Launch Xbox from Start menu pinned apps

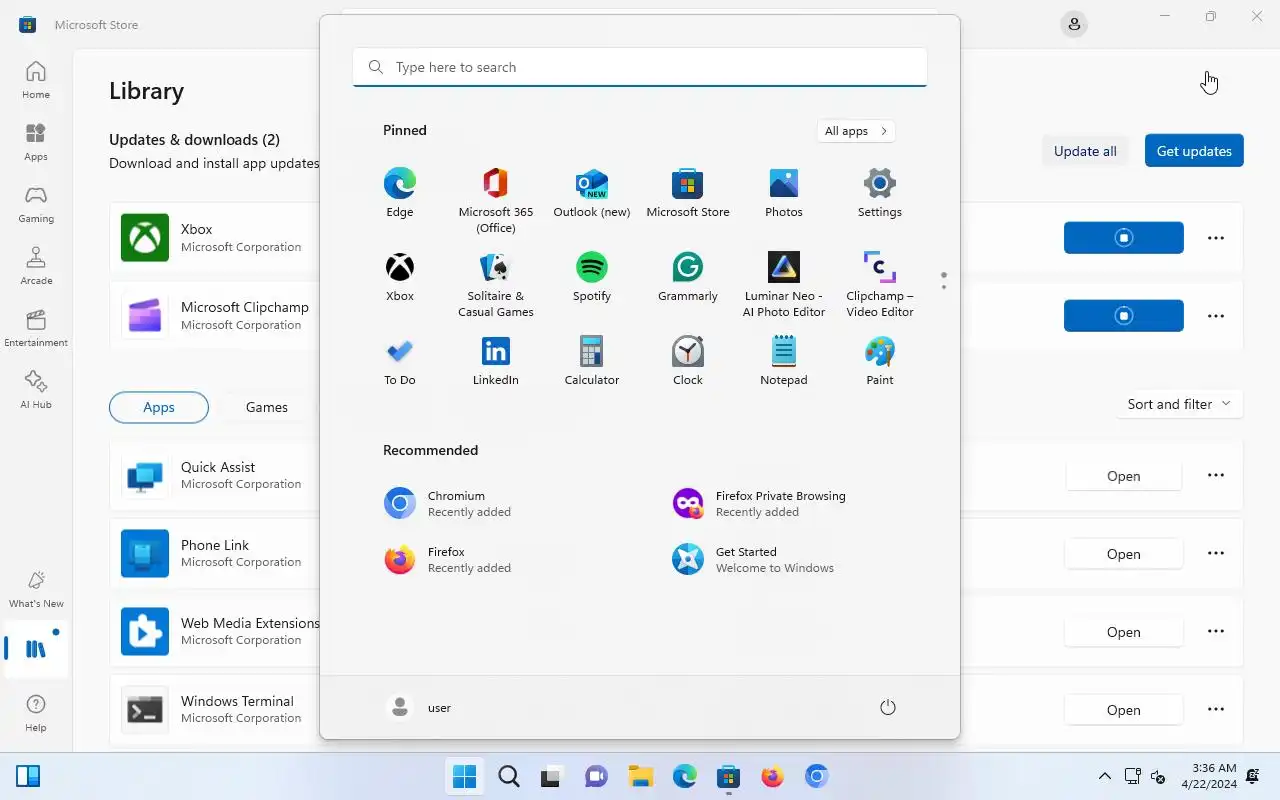point(399,276)
